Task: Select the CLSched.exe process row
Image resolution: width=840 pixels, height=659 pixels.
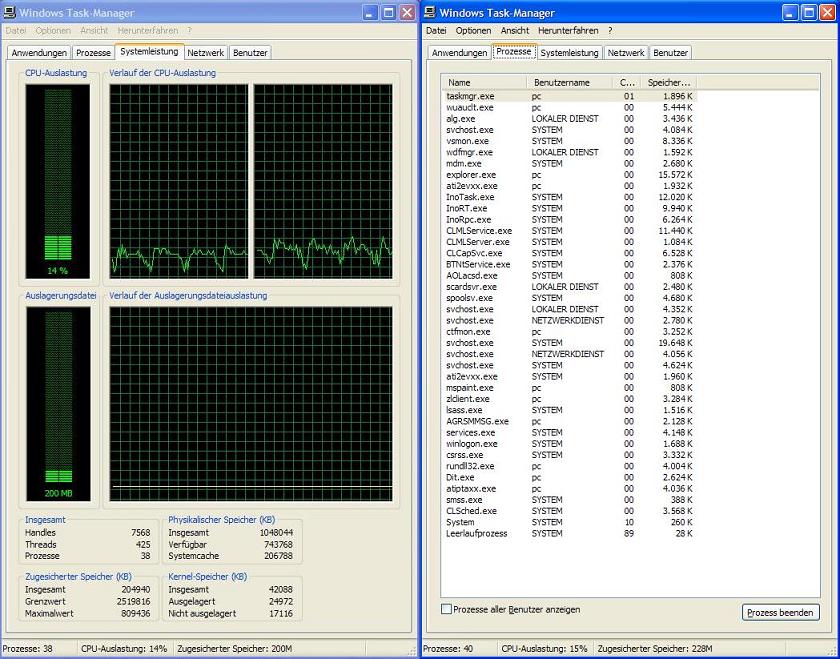Action: (569, 511)
